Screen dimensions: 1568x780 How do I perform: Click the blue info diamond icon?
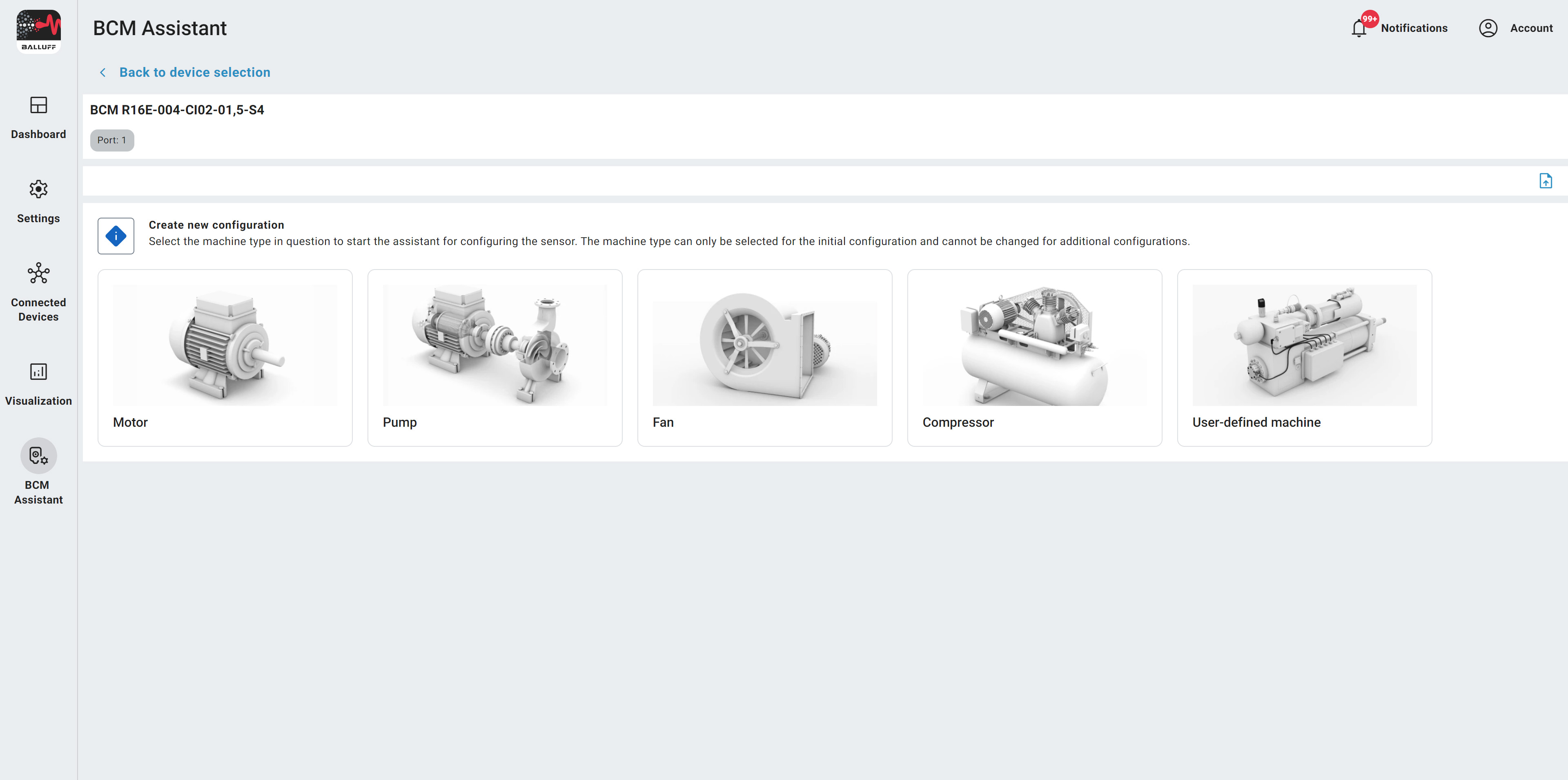click(x=116, y=236)
